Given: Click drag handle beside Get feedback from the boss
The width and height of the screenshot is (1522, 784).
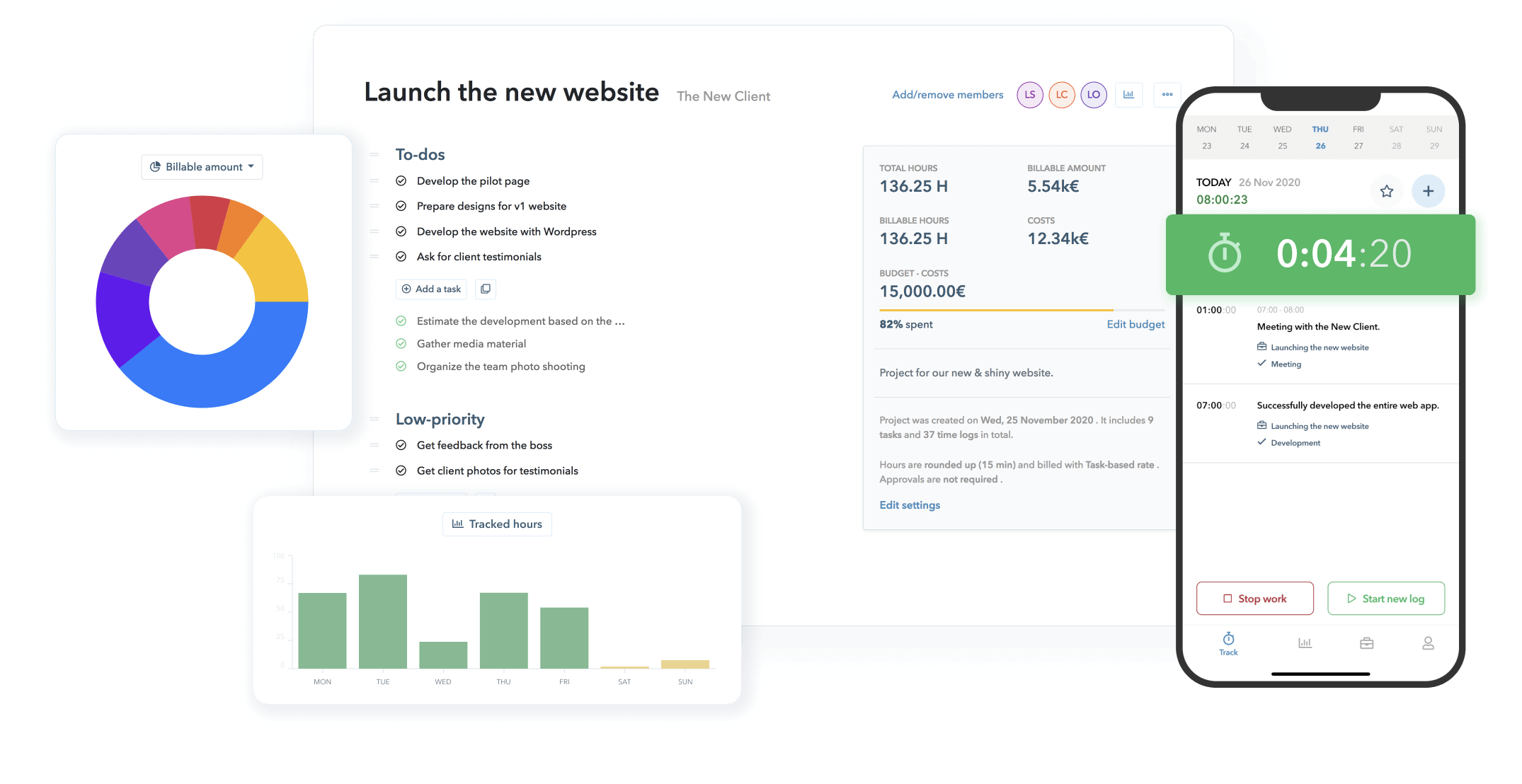Looking at the screenshot, I should 374,445.
